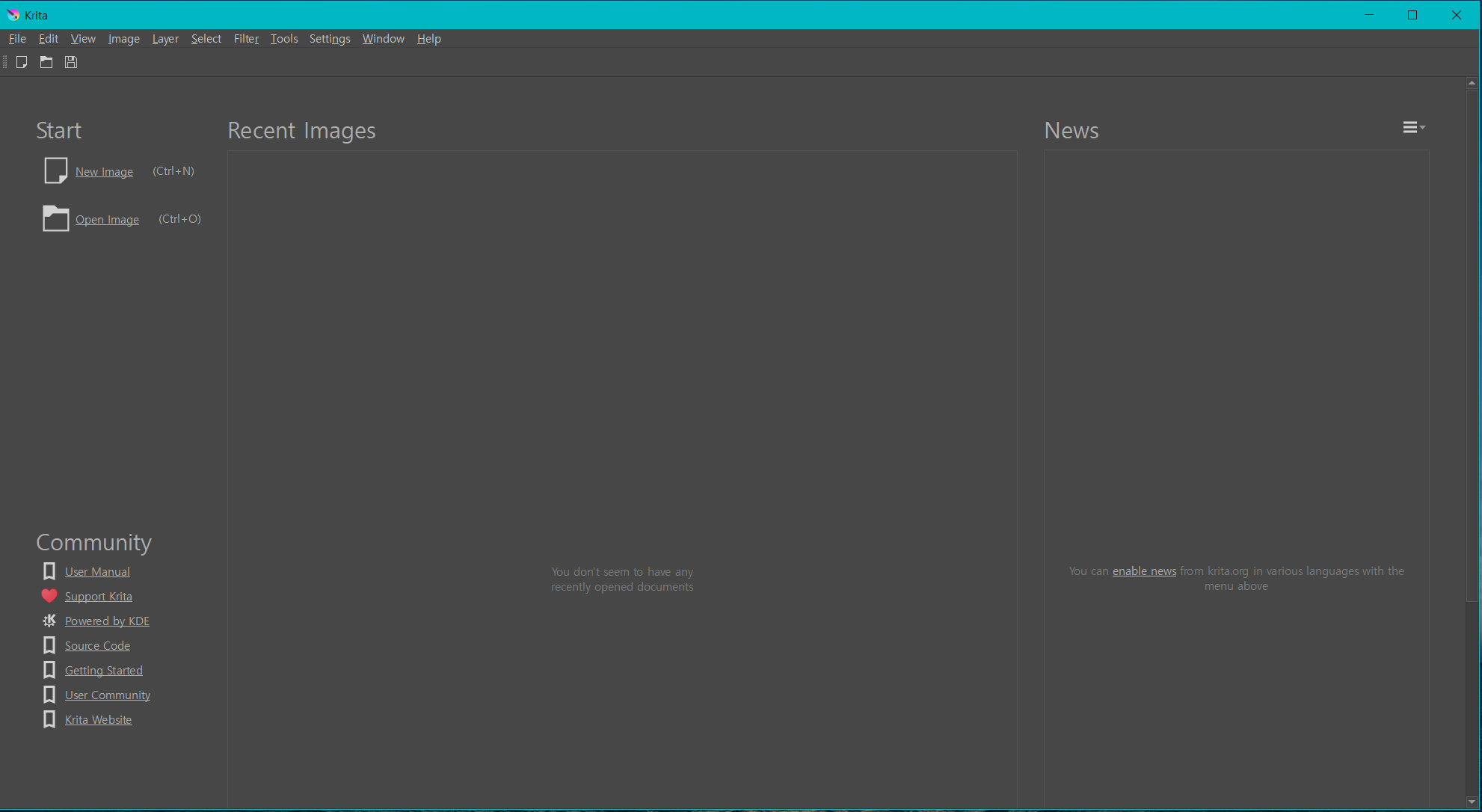The image size is (1482, 812).
Task: Click the red heart Support Krita icon
Action: click(x=49, y=596)
